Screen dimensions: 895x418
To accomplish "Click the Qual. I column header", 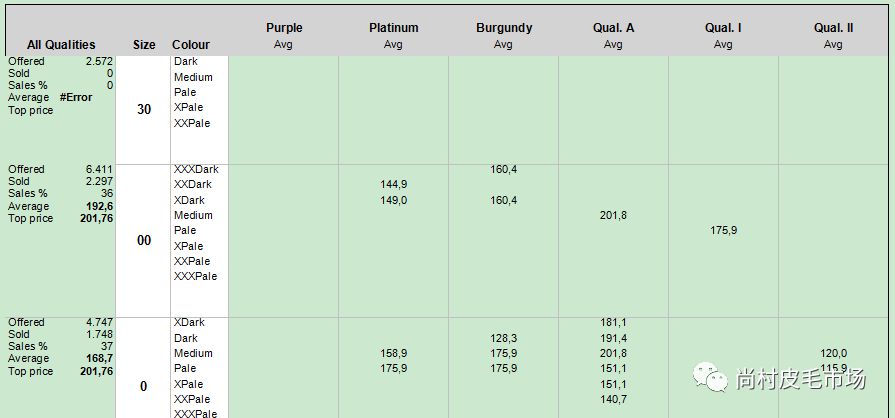I will coord(722,28).
